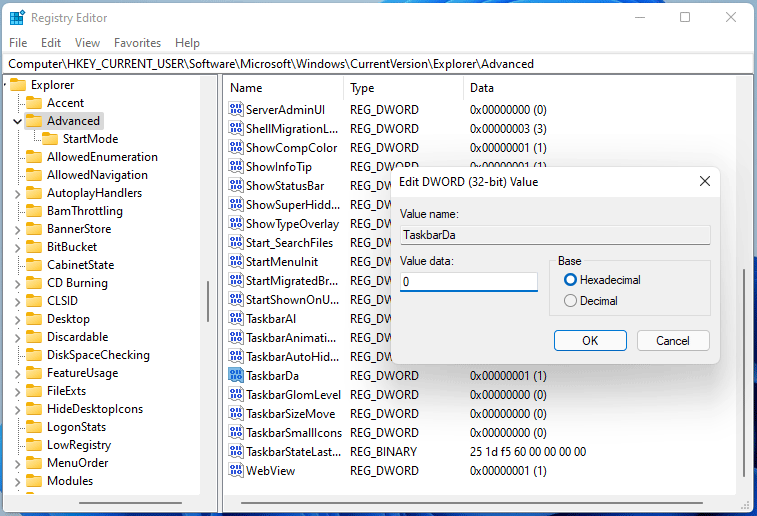The image size is (757, 516).
Task: Click the ServerAdminUI DWORD value icon
Action: (236, 110)
